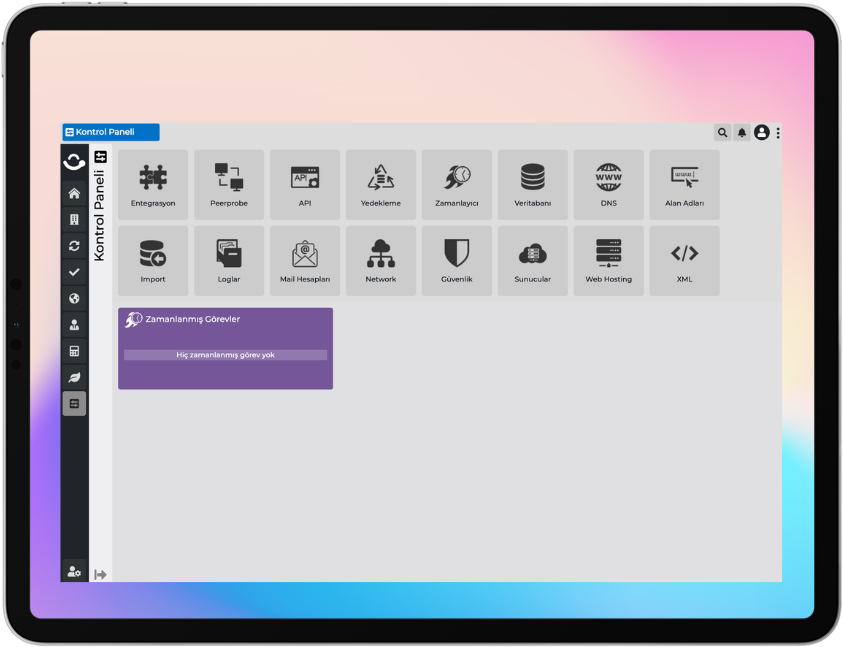
Task: Click the API tile icon
Action: pos(305,178)
